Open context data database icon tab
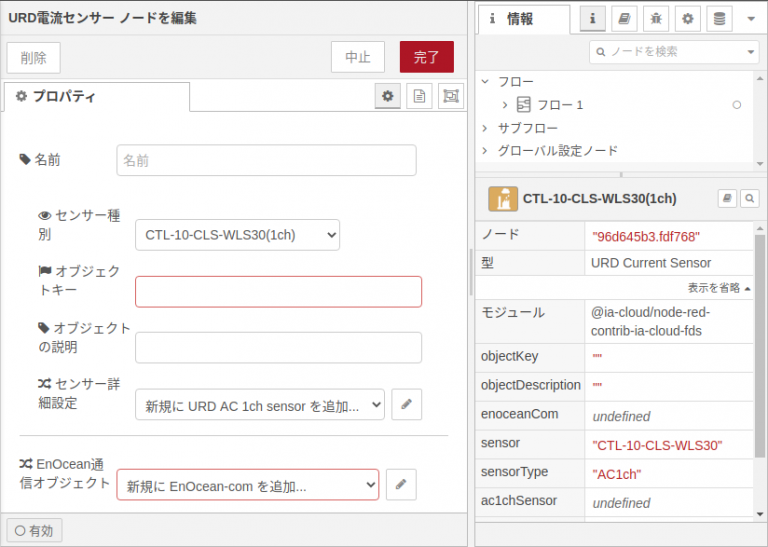Viewport: 768px width, 547px height. 718,19
